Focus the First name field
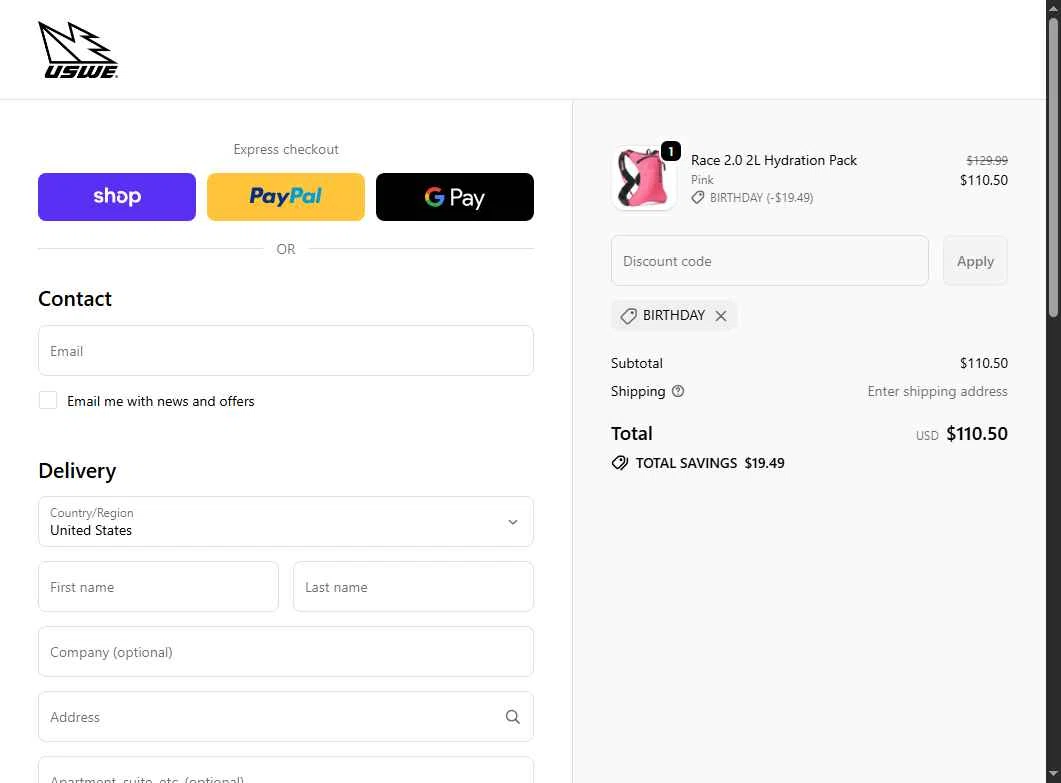This screenshot has height=783, width=1061. click(158, 587)
